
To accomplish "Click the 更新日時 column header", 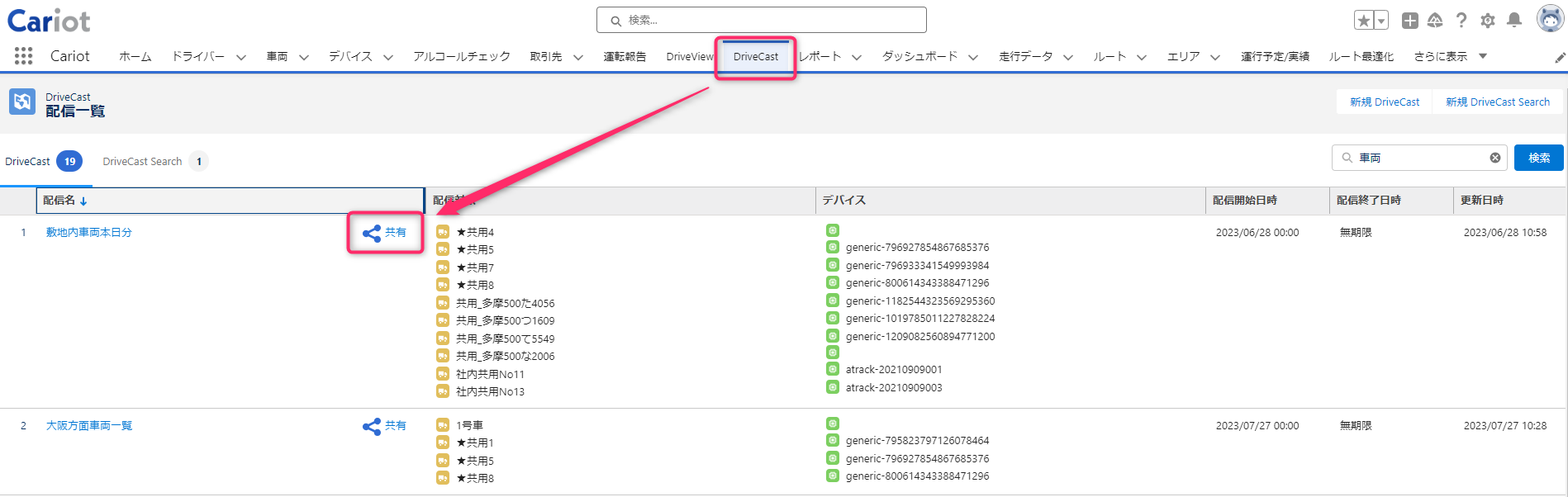I will (1509, 201).
